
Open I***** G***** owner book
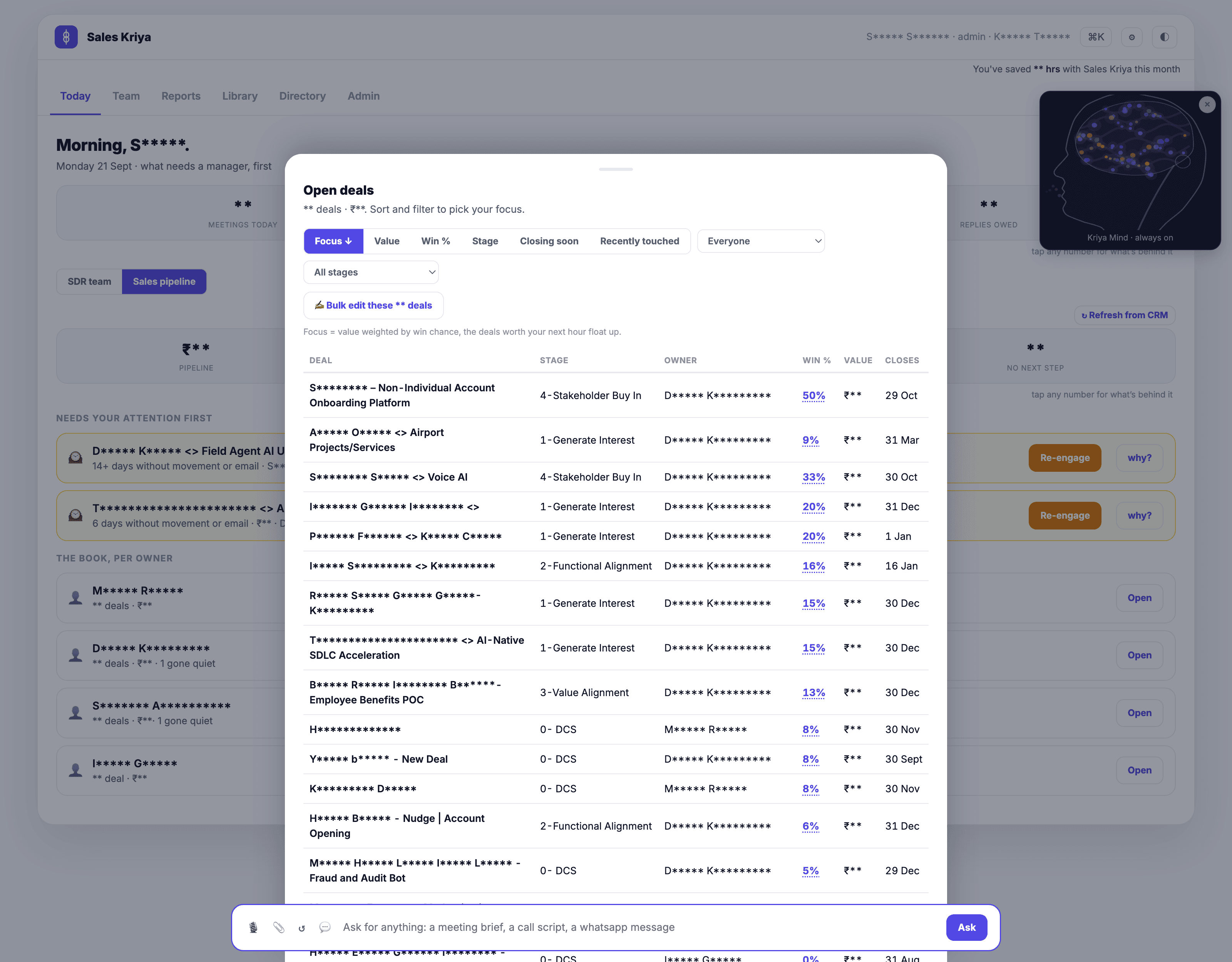[x=1140, y=770]
